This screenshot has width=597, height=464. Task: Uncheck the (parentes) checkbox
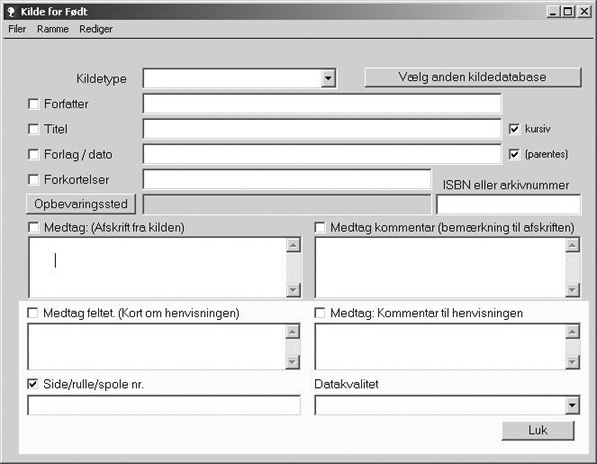(x=514, y=154)
